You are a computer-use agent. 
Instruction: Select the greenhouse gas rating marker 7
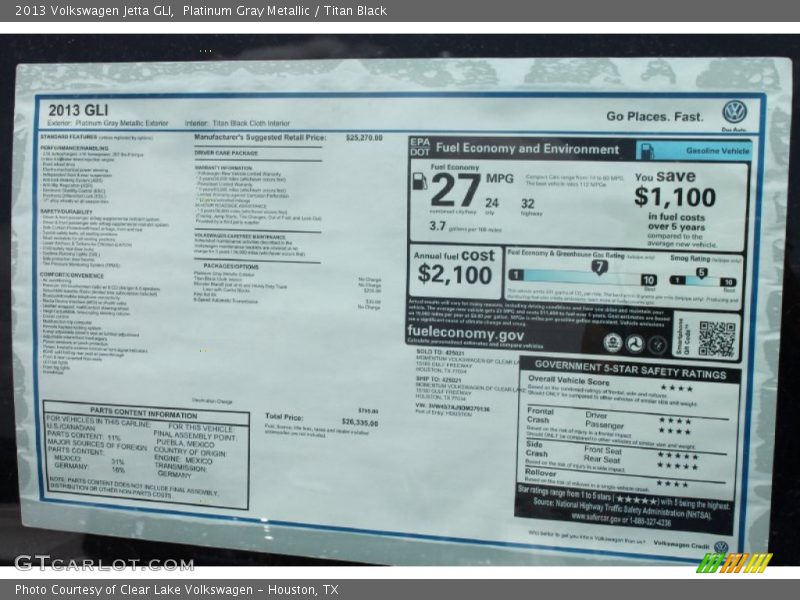(599, 267)
